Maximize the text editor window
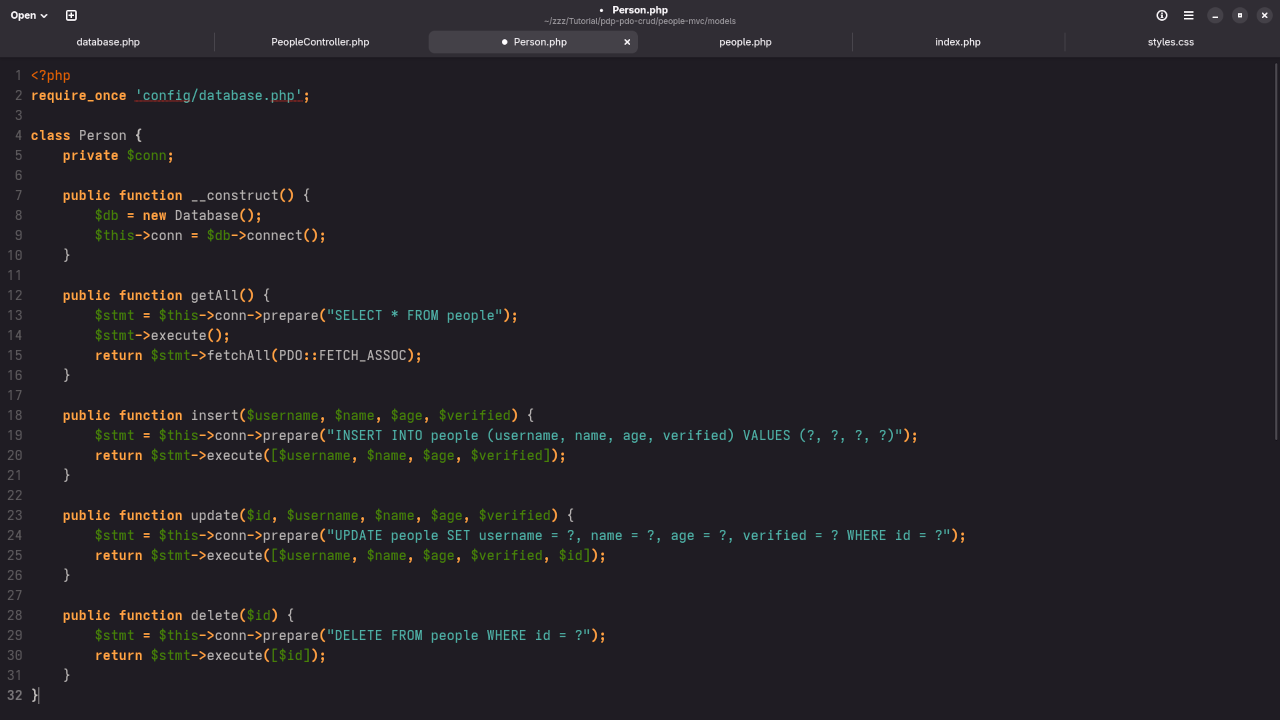Viewport: 1280px width, 720px height. (x=1240, y=15)
